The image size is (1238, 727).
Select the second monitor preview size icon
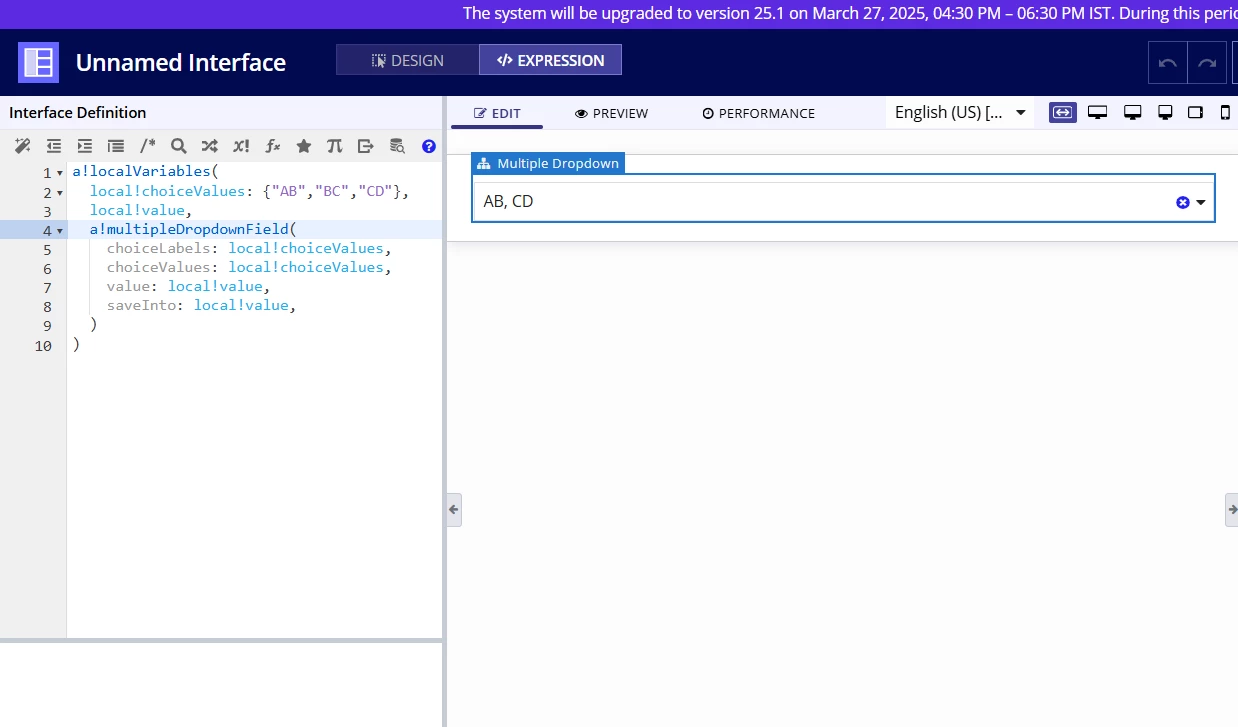[1133, 112]
